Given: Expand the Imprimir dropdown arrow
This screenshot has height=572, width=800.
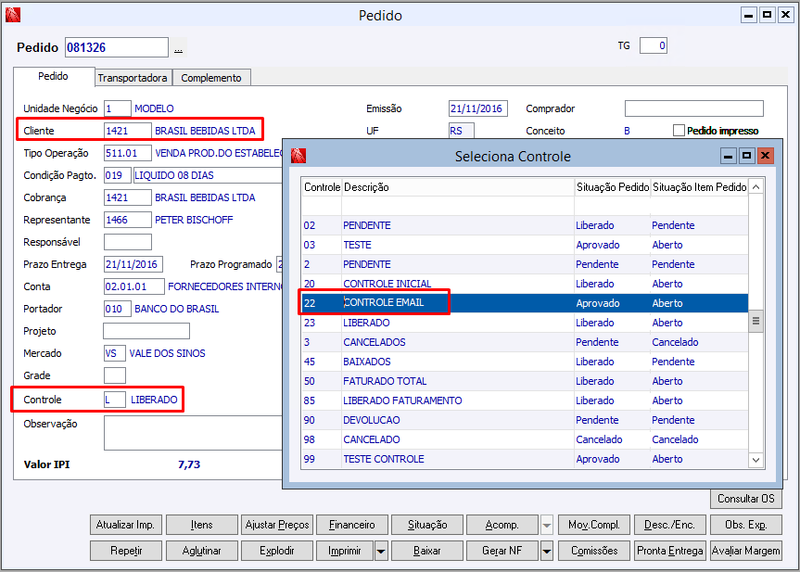Looking at the screenshot, I should click(381, 551).
